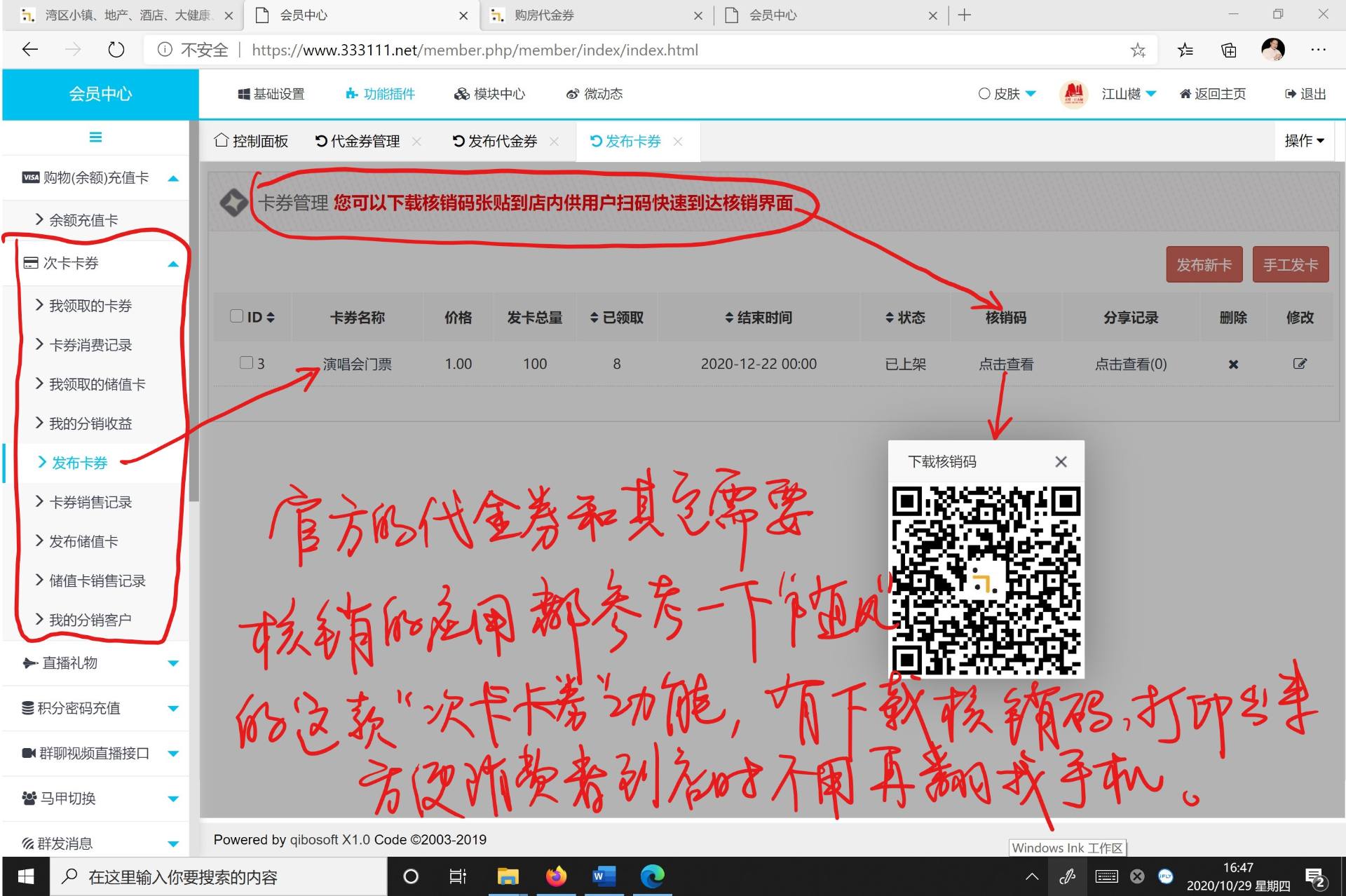Click the delete X icon for 演唱会门票
The height and width of the screenshot is (896, 1346).
coord(1233,364)
